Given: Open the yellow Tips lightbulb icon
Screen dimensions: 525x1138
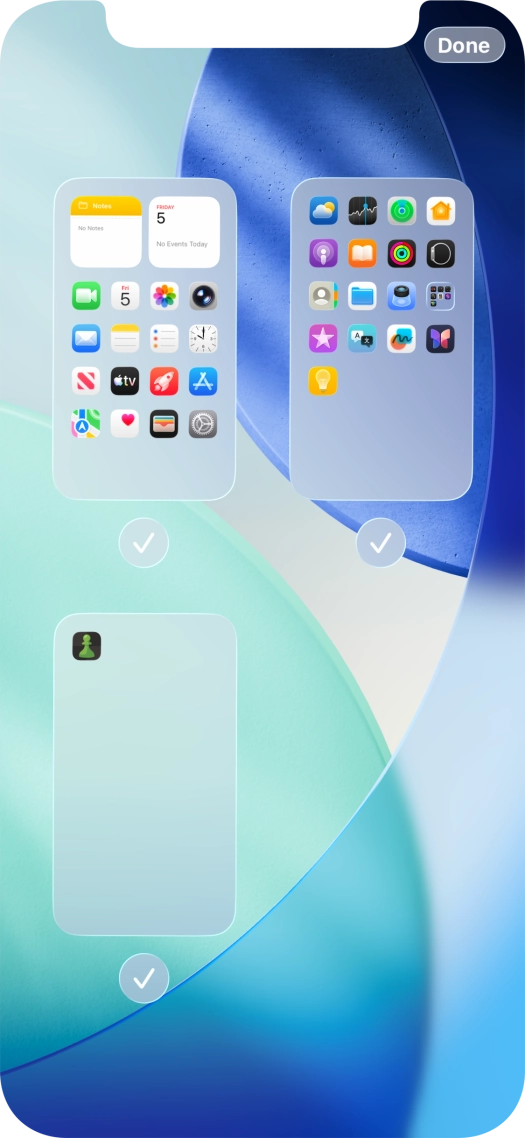Looking at the screenshot, I should (x=323, y=381).
